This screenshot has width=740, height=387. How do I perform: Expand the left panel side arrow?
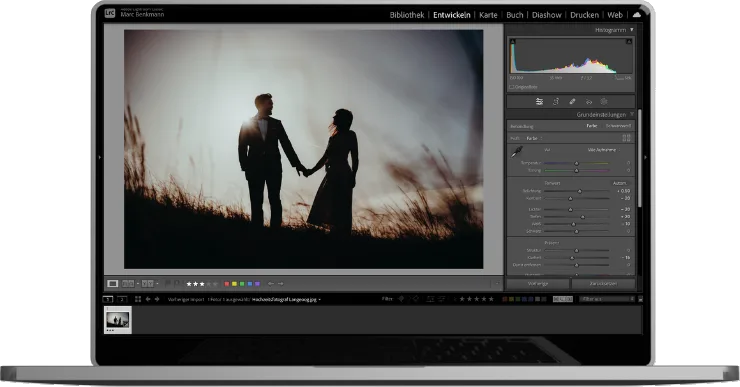coord(100,157)
